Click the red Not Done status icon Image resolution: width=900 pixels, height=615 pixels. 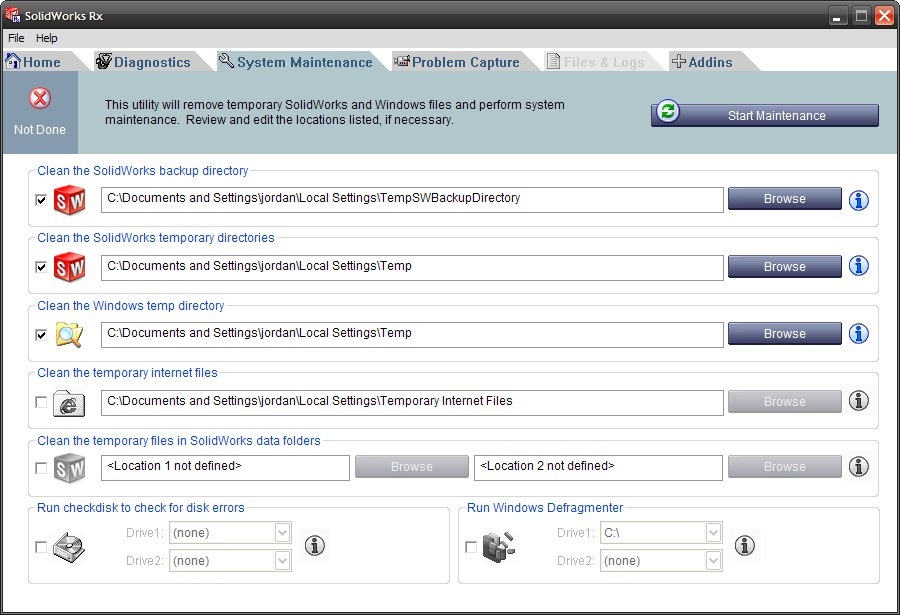pyautogui.click(x=40, y=98)
